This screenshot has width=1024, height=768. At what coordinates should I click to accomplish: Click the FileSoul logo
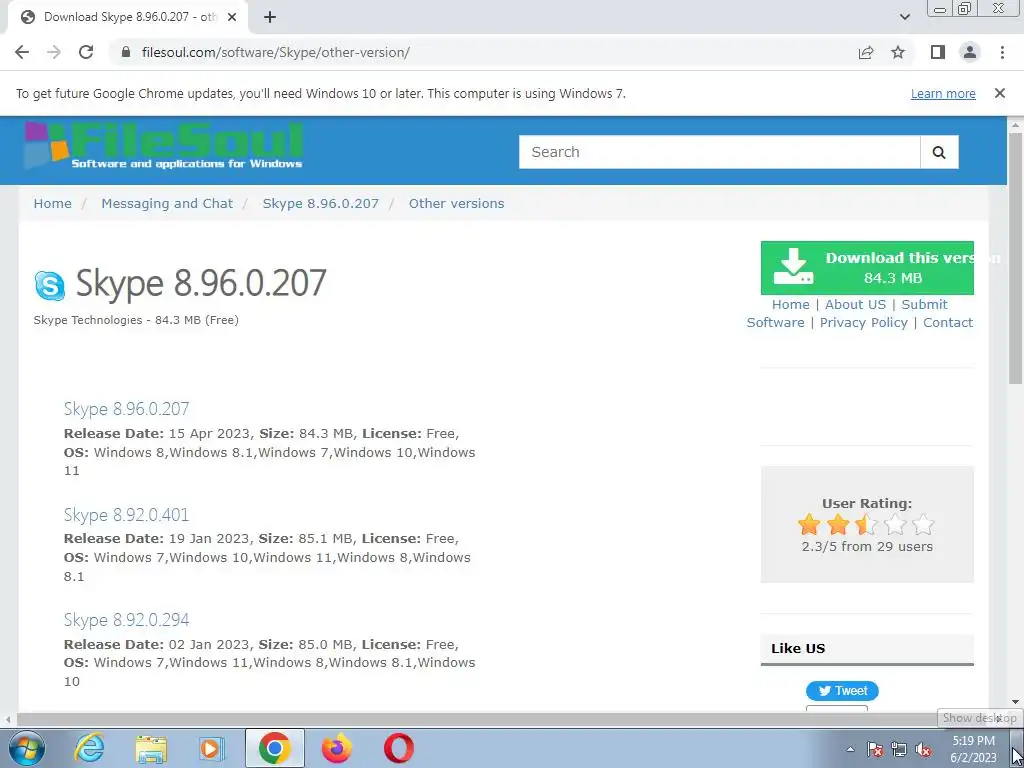point(164,146)
